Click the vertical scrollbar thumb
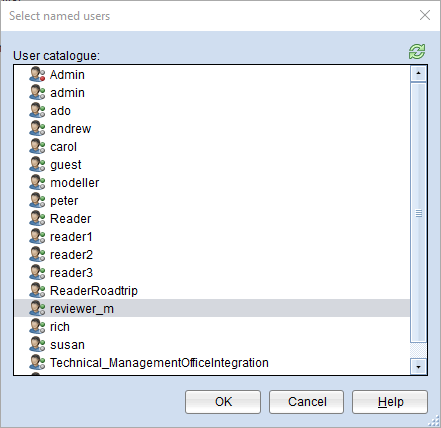 (419, 213)
